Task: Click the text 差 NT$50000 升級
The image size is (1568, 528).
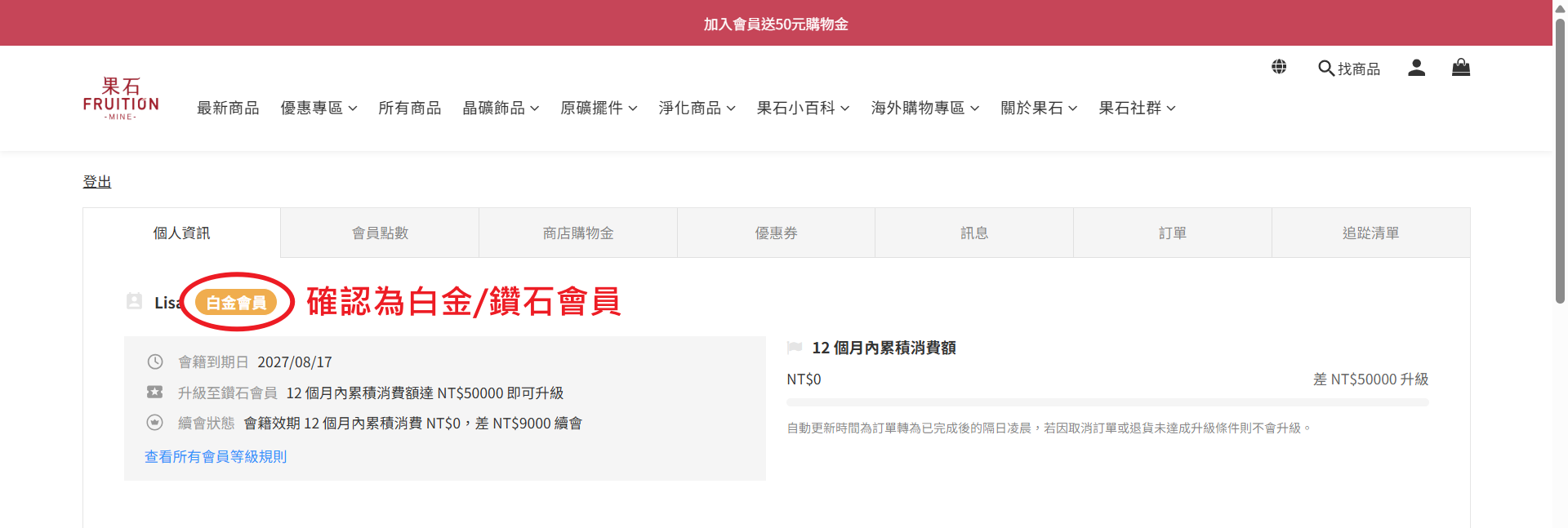Action: [1371, 379]
